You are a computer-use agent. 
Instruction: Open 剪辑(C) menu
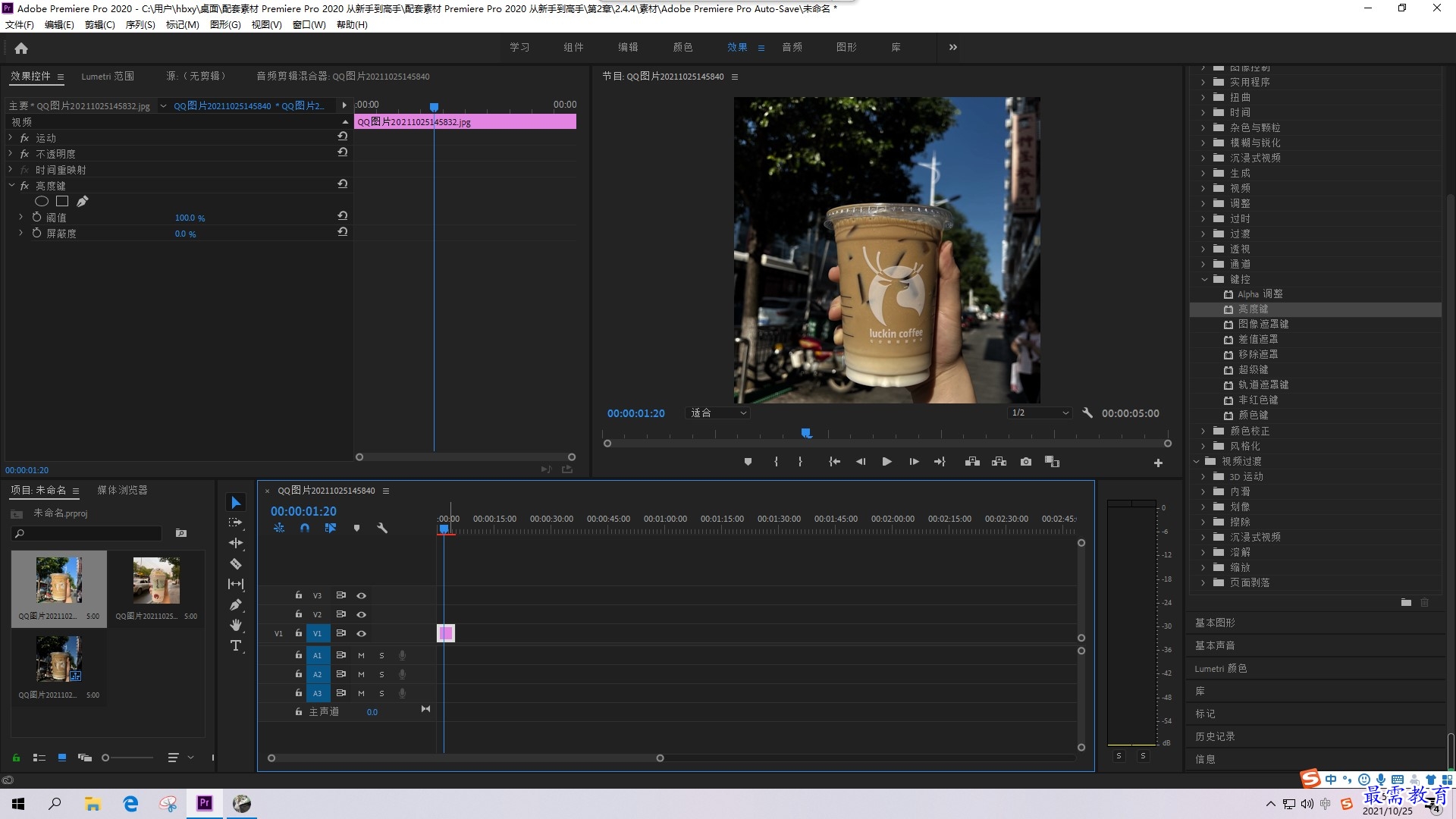(x=99, y=25)
